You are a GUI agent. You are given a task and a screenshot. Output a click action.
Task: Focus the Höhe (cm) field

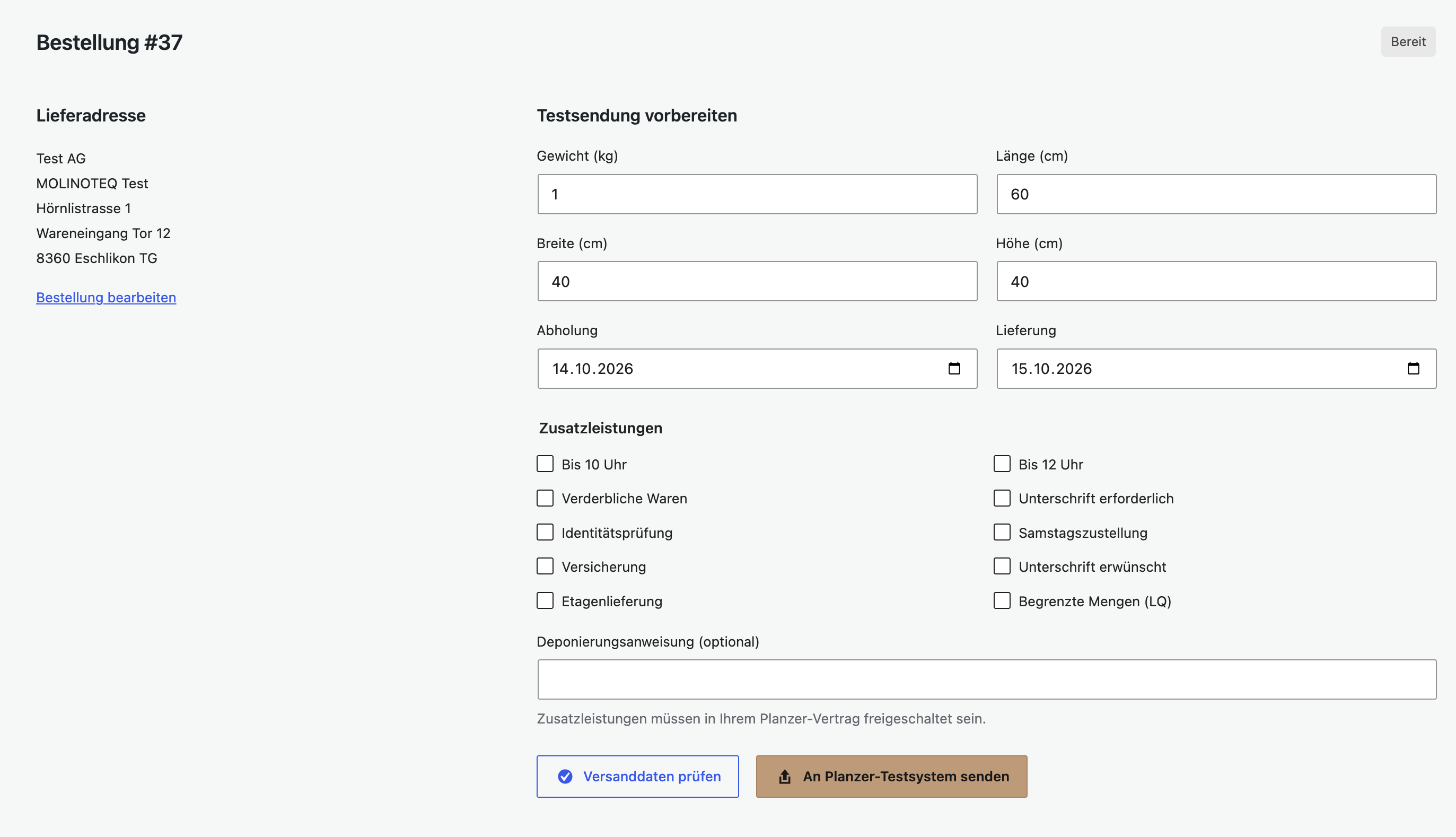pos(1217,281)
